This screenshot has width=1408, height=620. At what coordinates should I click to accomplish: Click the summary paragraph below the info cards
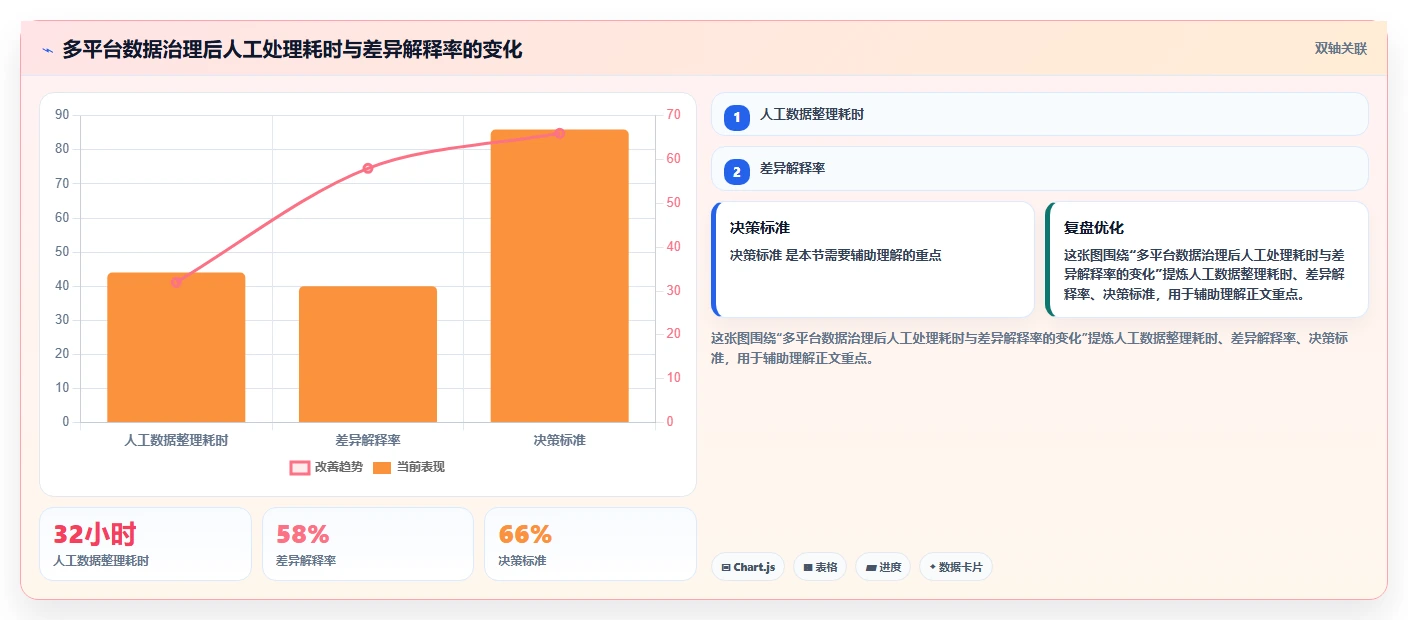(x=1030, y=348)
